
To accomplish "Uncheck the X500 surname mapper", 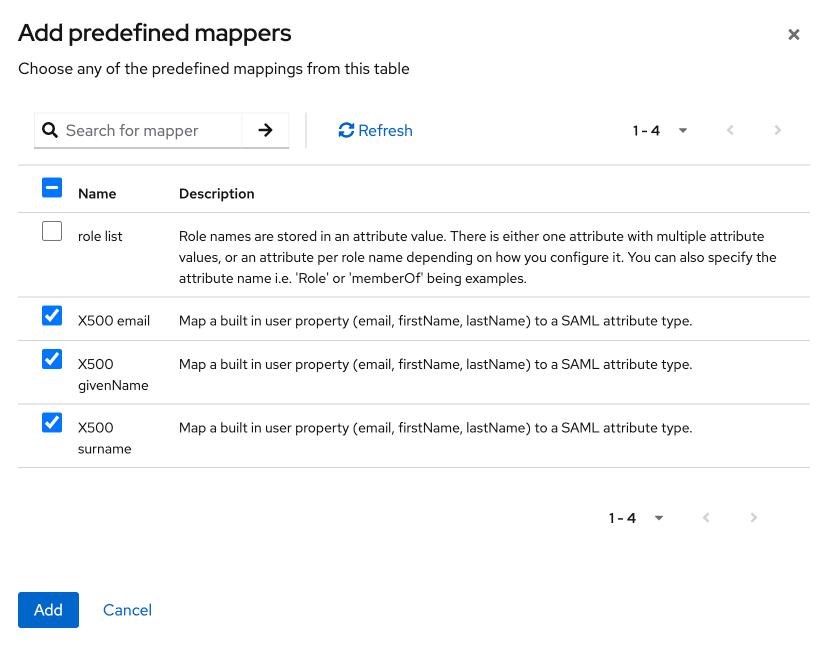I will pos(52,423).
